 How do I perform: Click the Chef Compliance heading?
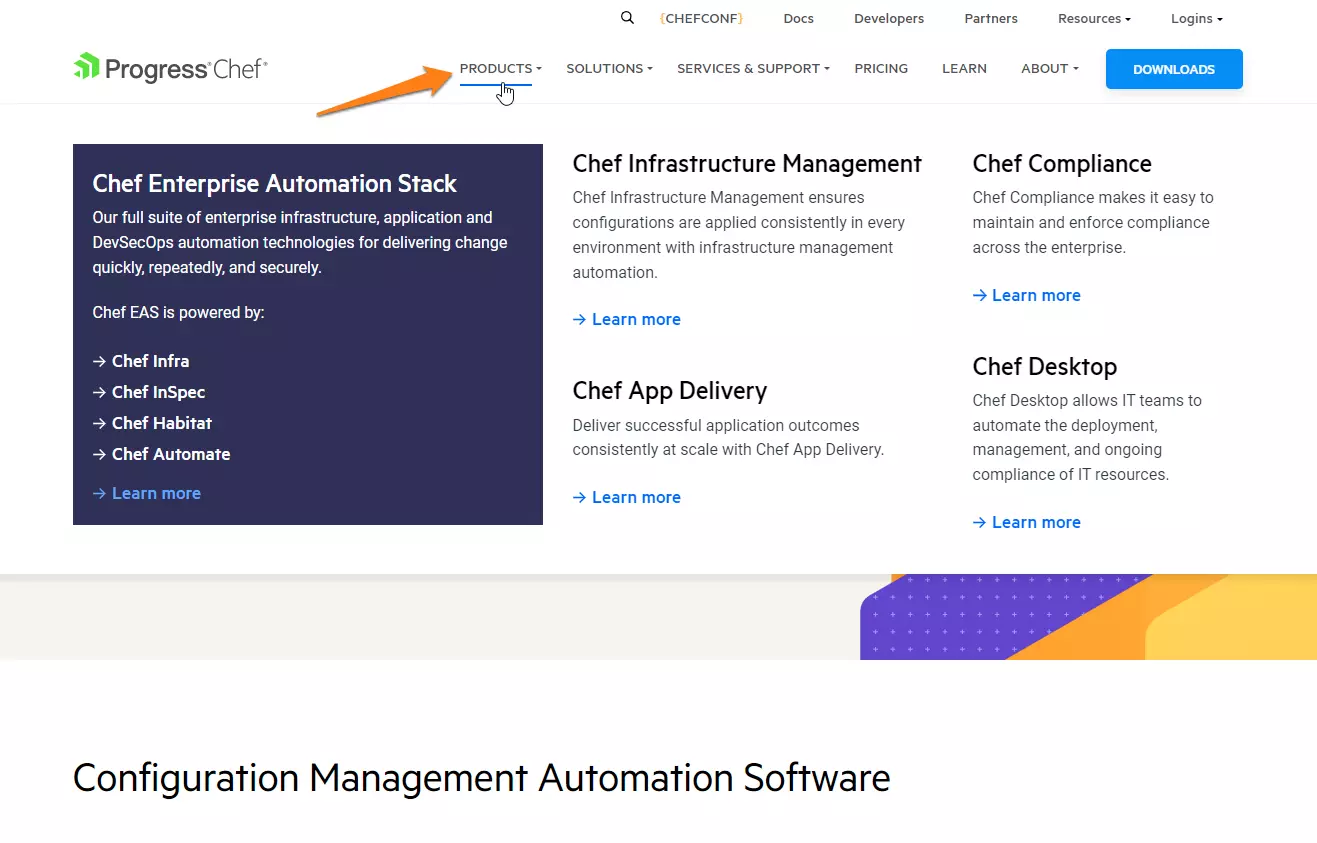click(x=1062, y=164)
